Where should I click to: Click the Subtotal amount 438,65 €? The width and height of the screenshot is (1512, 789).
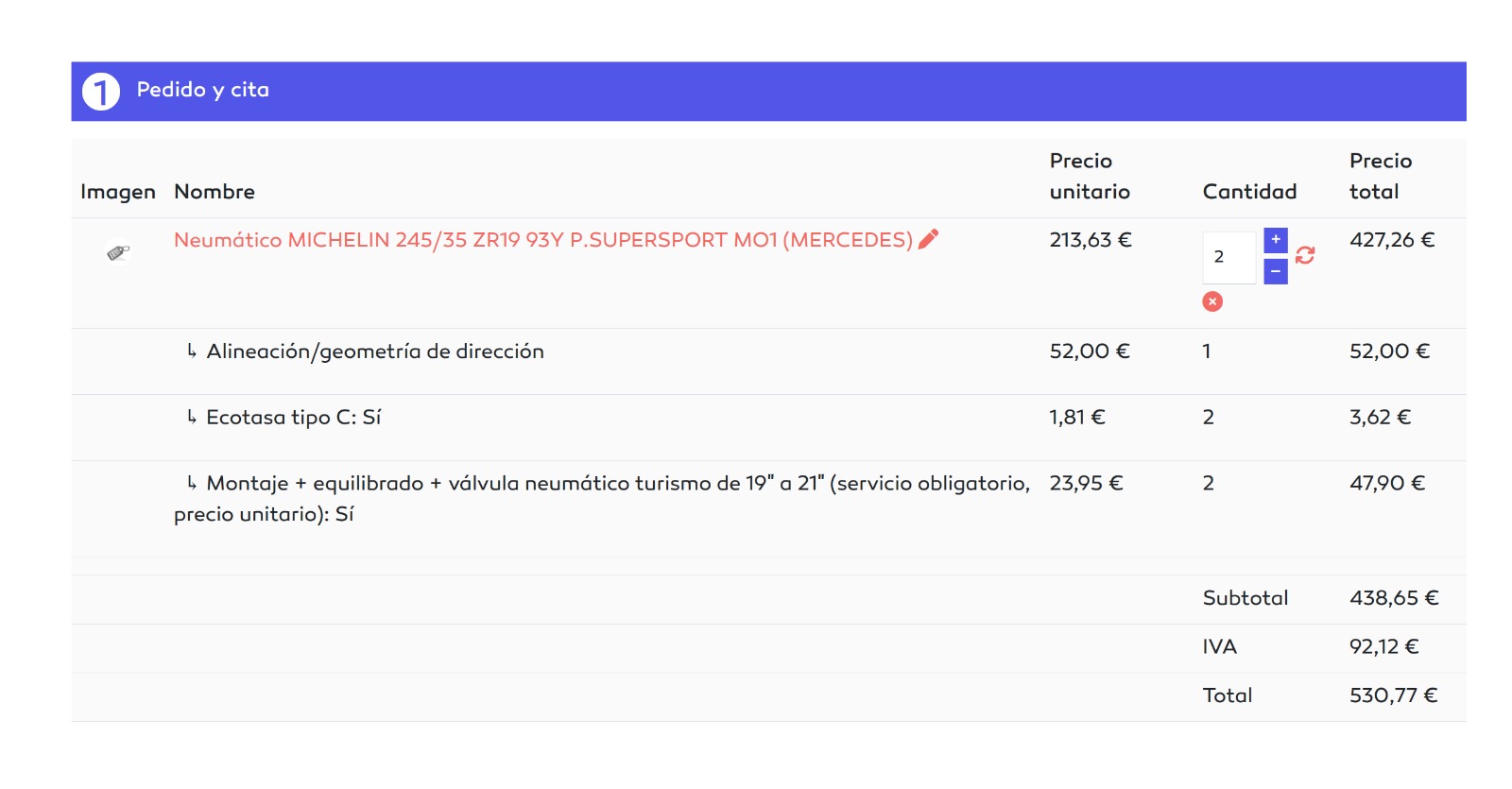pyautogui.click(x=1393, y=598)
